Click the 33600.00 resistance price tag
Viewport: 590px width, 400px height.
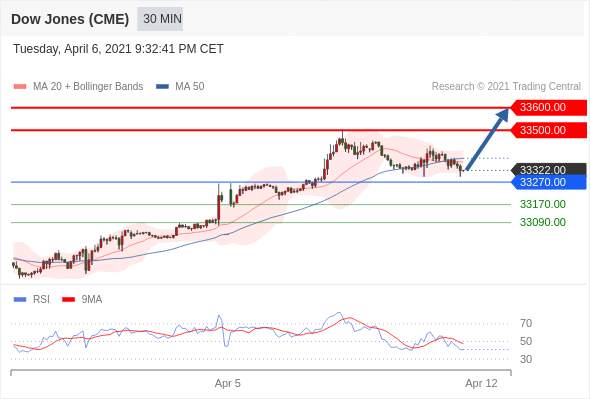click(x=549, y=108)
